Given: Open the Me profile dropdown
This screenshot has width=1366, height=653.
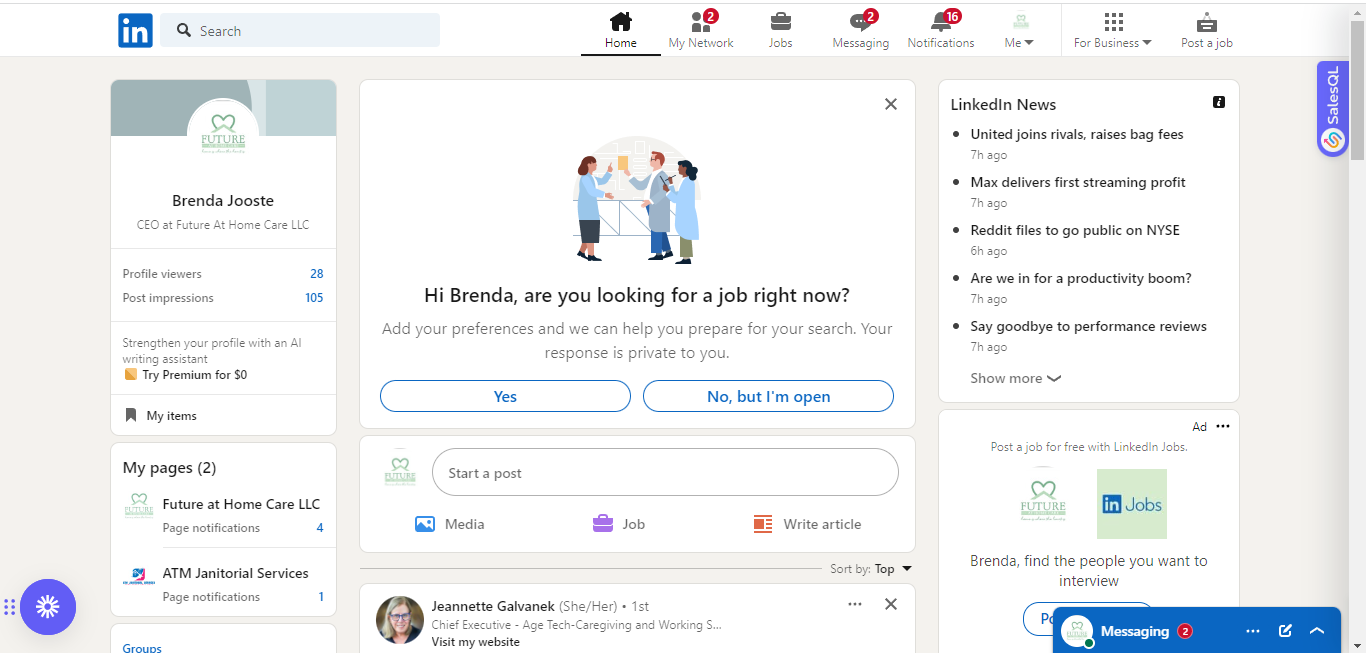Looking at the screenshot, I should point(1019,30).
